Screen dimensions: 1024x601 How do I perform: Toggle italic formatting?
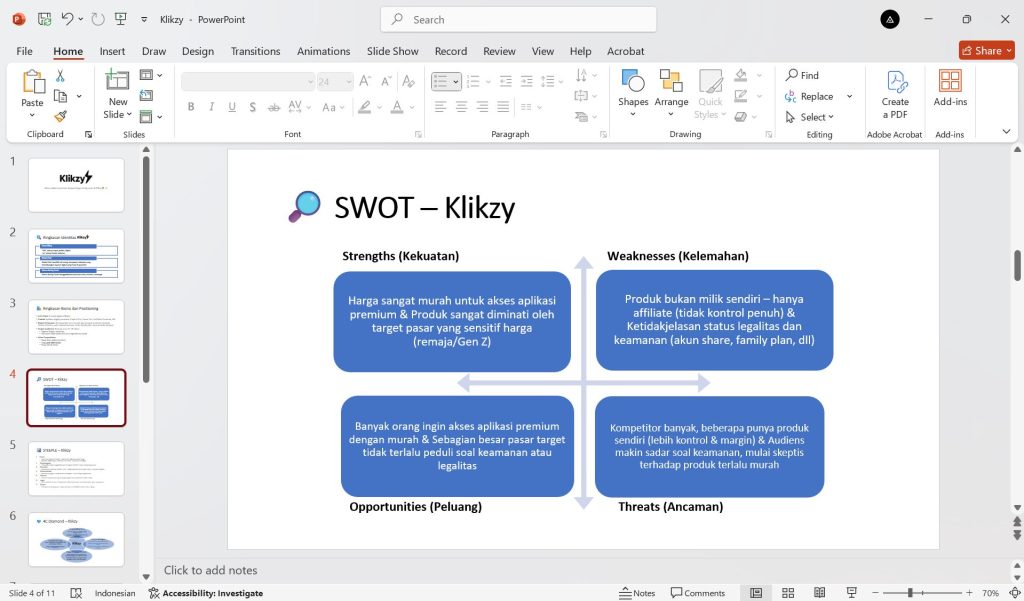(211, 106)
